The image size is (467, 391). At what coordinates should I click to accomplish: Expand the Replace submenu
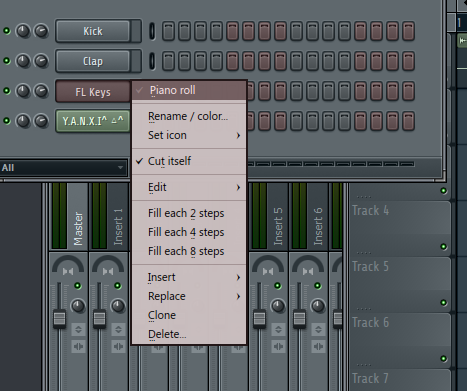click(189, 296)
